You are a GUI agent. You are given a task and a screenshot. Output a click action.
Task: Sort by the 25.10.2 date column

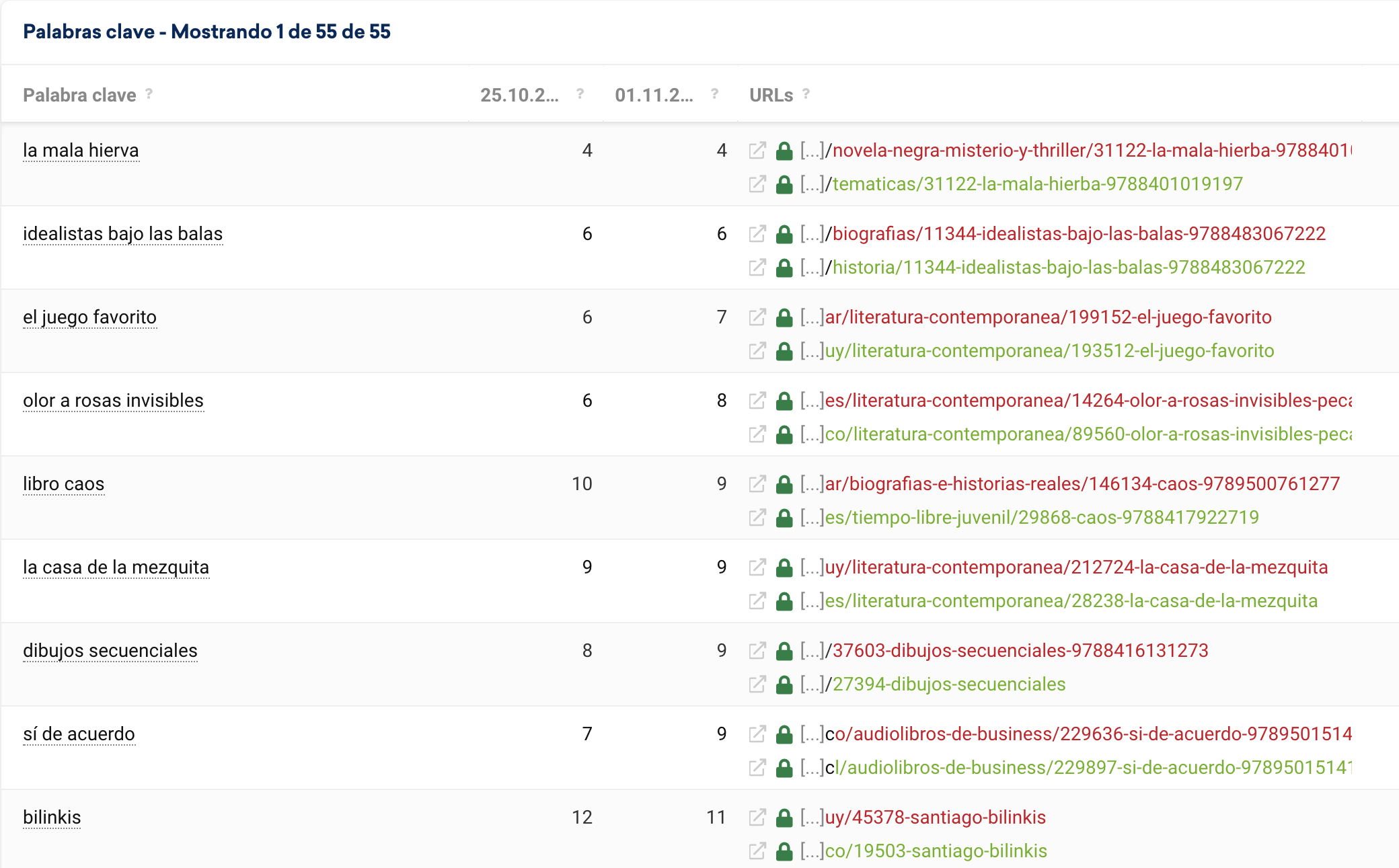[519, 95]
